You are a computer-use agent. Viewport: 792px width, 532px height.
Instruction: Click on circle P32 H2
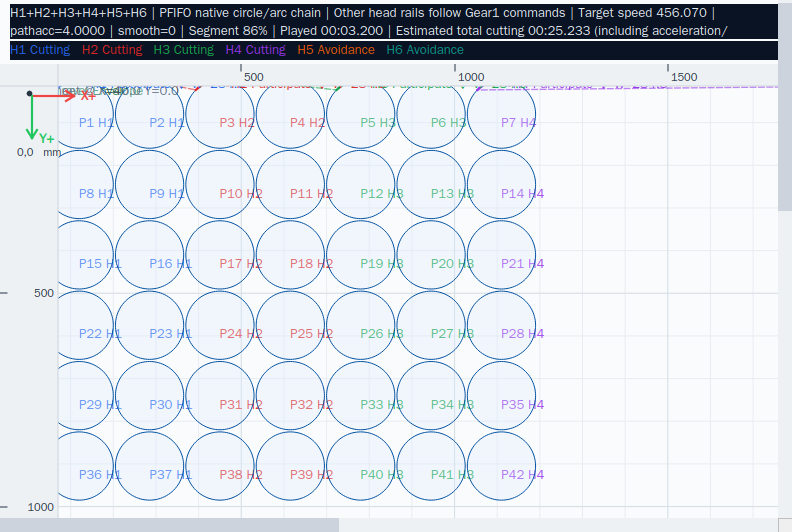290,396
